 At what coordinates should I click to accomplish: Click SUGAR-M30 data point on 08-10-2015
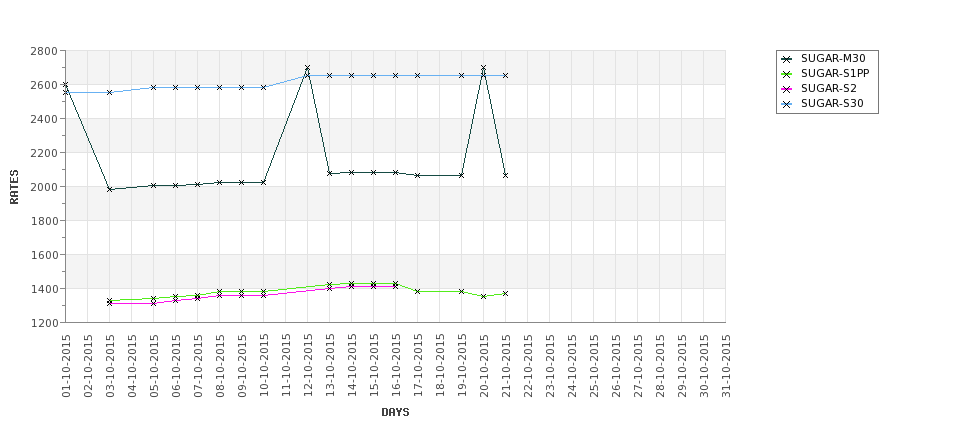pyautogui.click(x=219, y=182)
